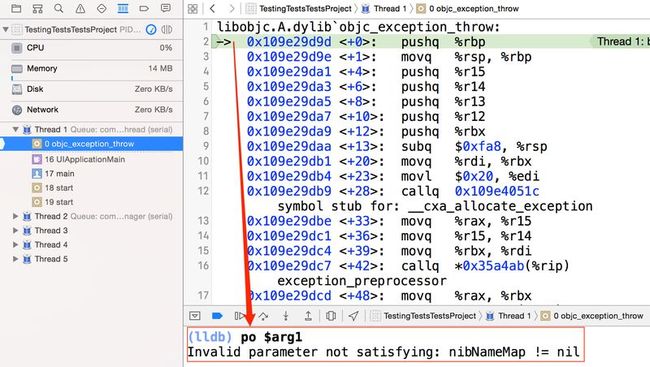Click the process view options icon
This screenshot has height=367, width=650.
click(167, 29)
